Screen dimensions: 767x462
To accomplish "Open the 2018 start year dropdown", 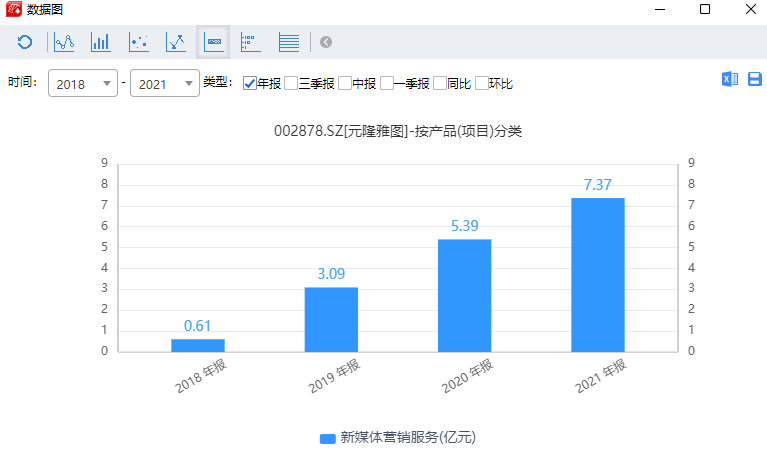I will [x=83, y=85].
